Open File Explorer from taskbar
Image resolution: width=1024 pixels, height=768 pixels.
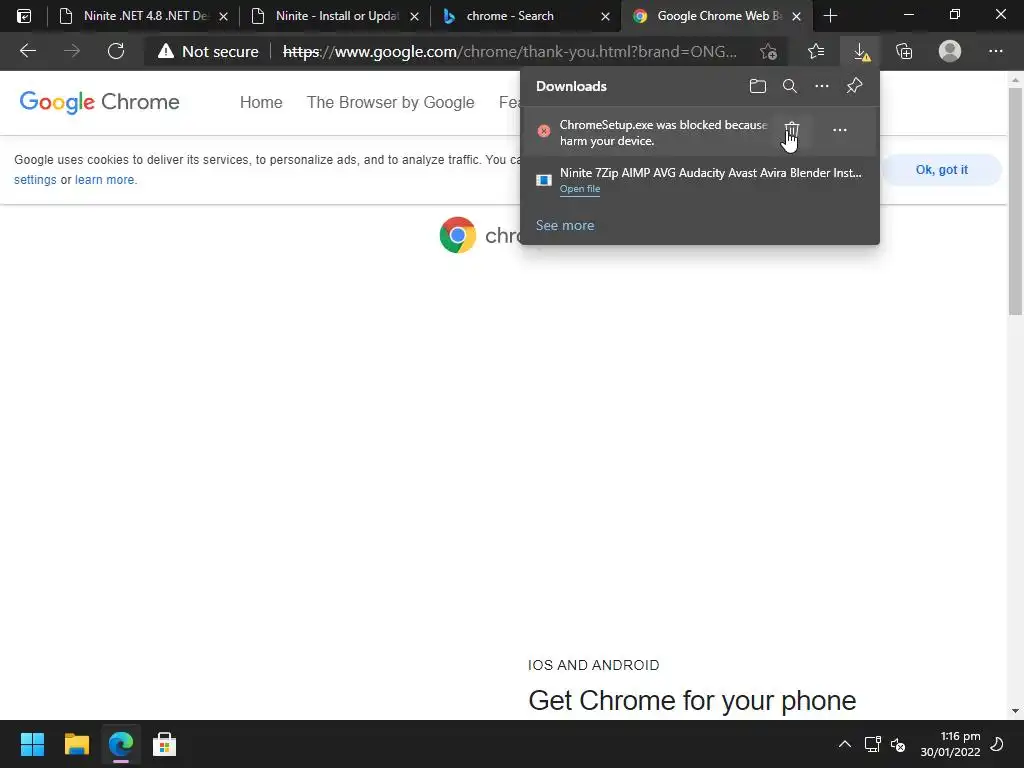(76, 744)
